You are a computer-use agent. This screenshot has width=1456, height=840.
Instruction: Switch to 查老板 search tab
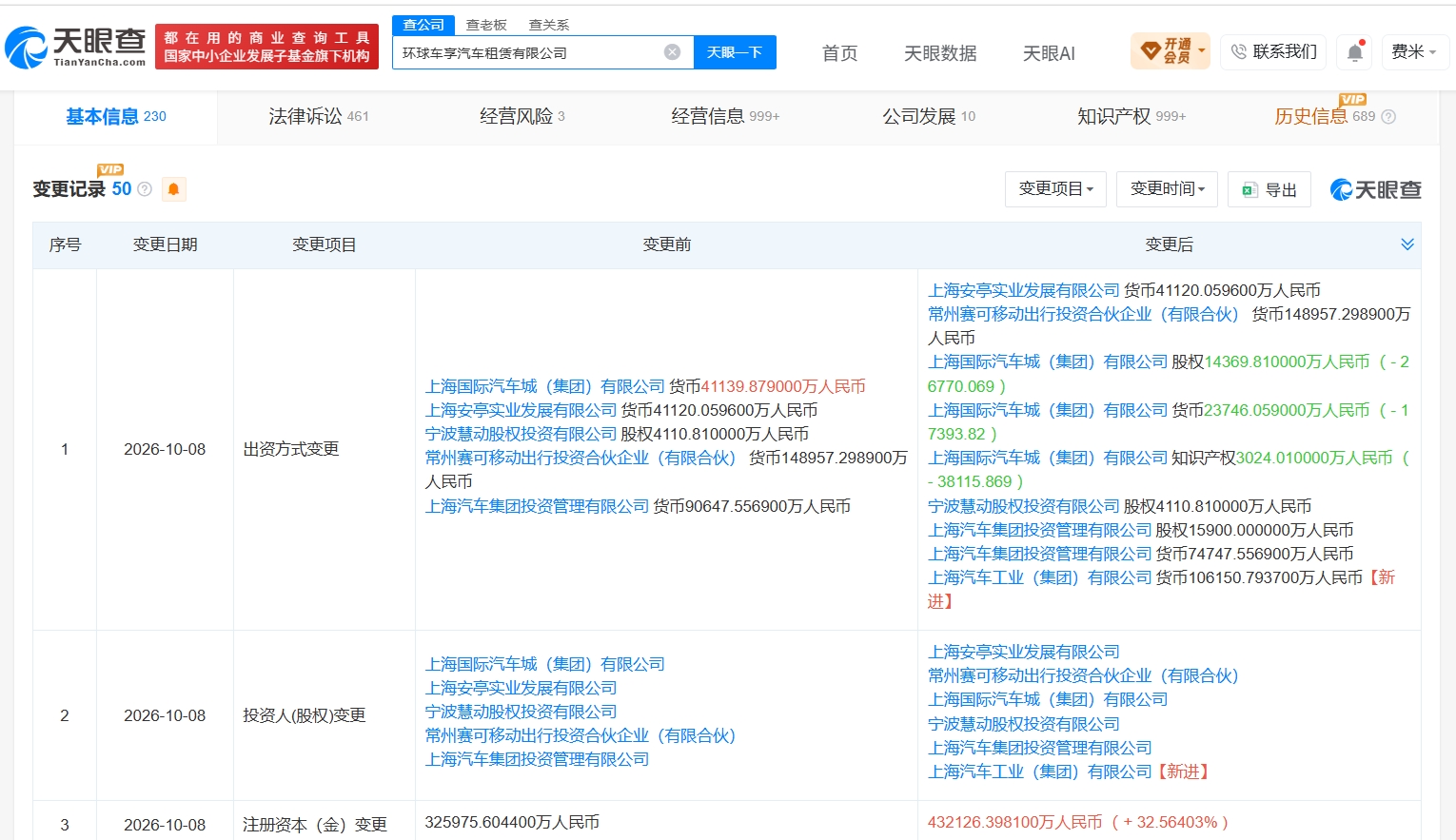(486, 25)
